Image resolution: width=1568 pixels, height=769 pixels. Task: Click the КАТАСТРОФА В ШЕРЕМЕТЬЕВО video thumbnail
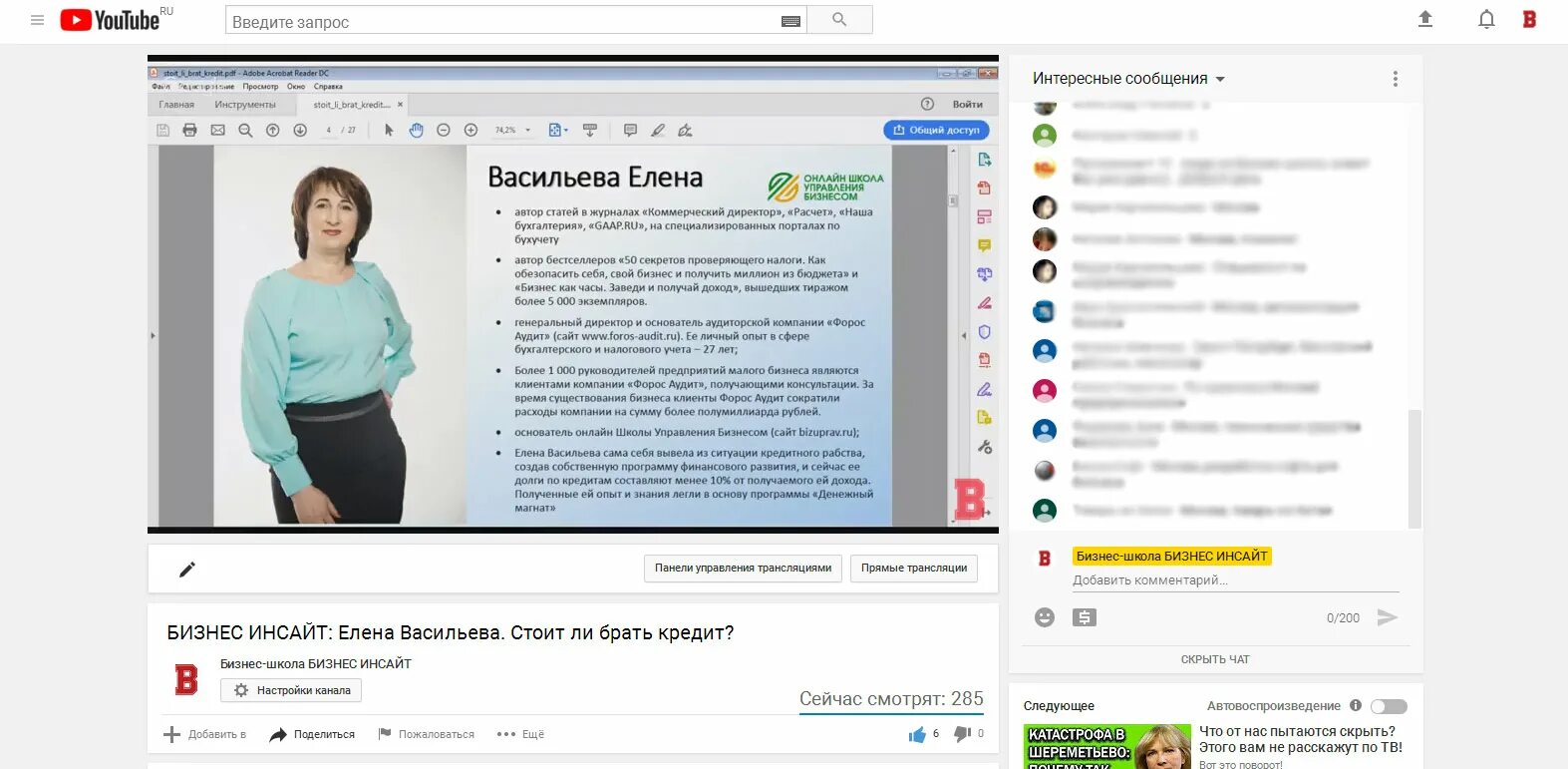pos(1106,746)
